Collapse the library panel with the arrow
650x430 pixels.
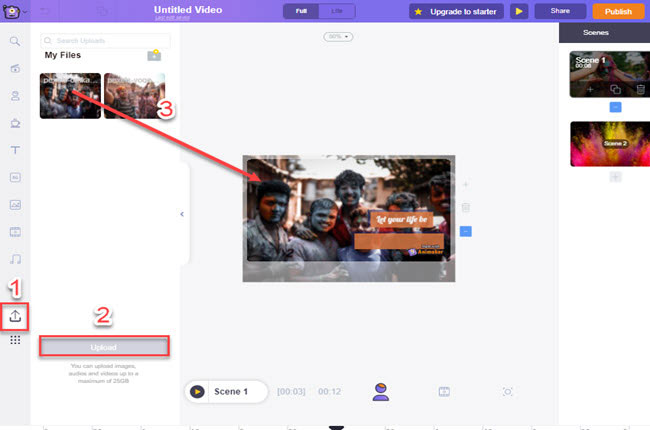[182, 214]
